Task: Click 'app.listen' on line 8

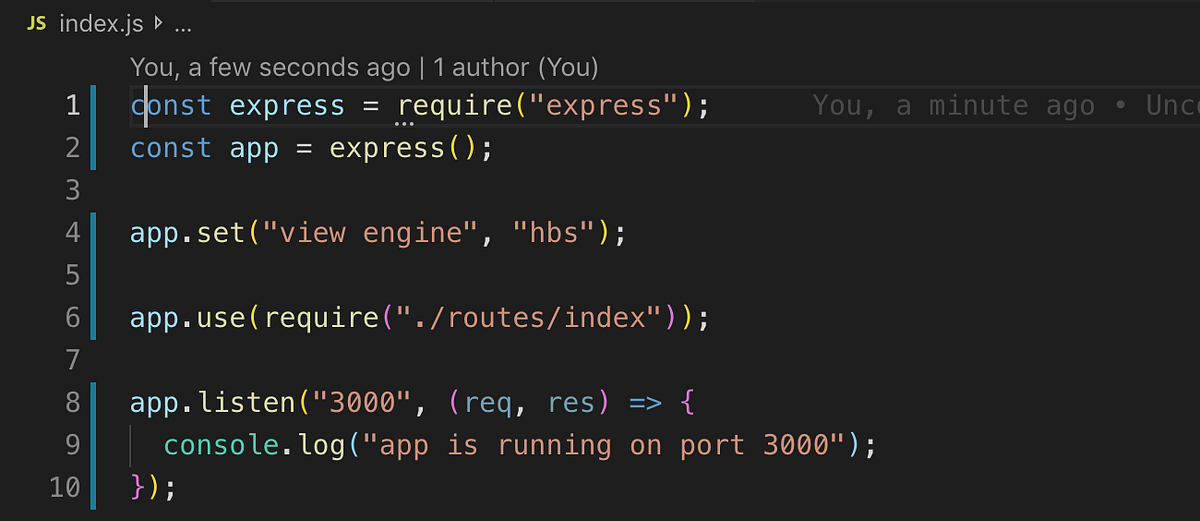Action: coord(212,404)
